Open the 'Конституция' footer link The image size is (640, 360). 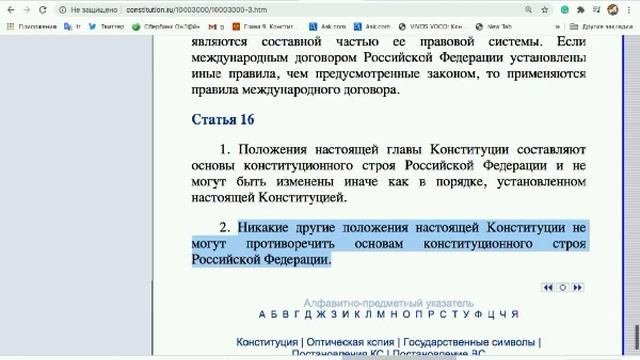pos(267,342)
